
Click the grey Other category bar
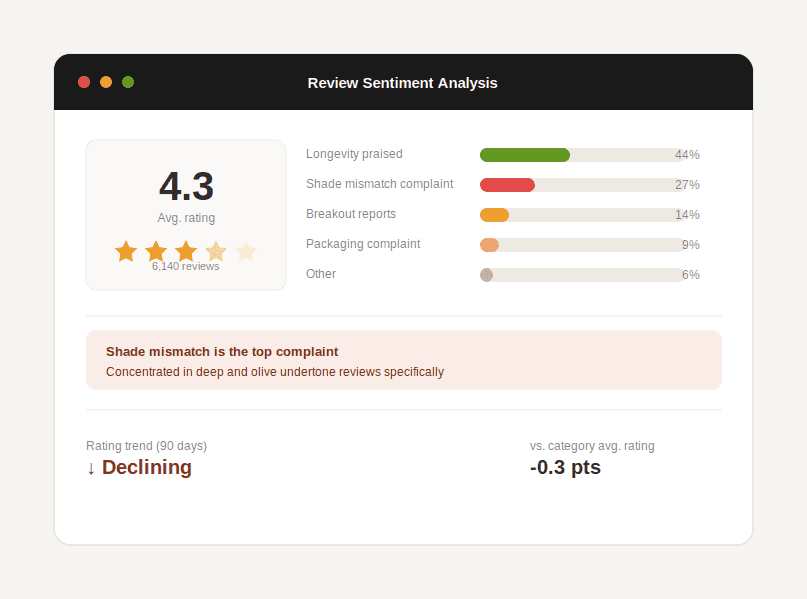pyautogui.click(x=486, y=275)
